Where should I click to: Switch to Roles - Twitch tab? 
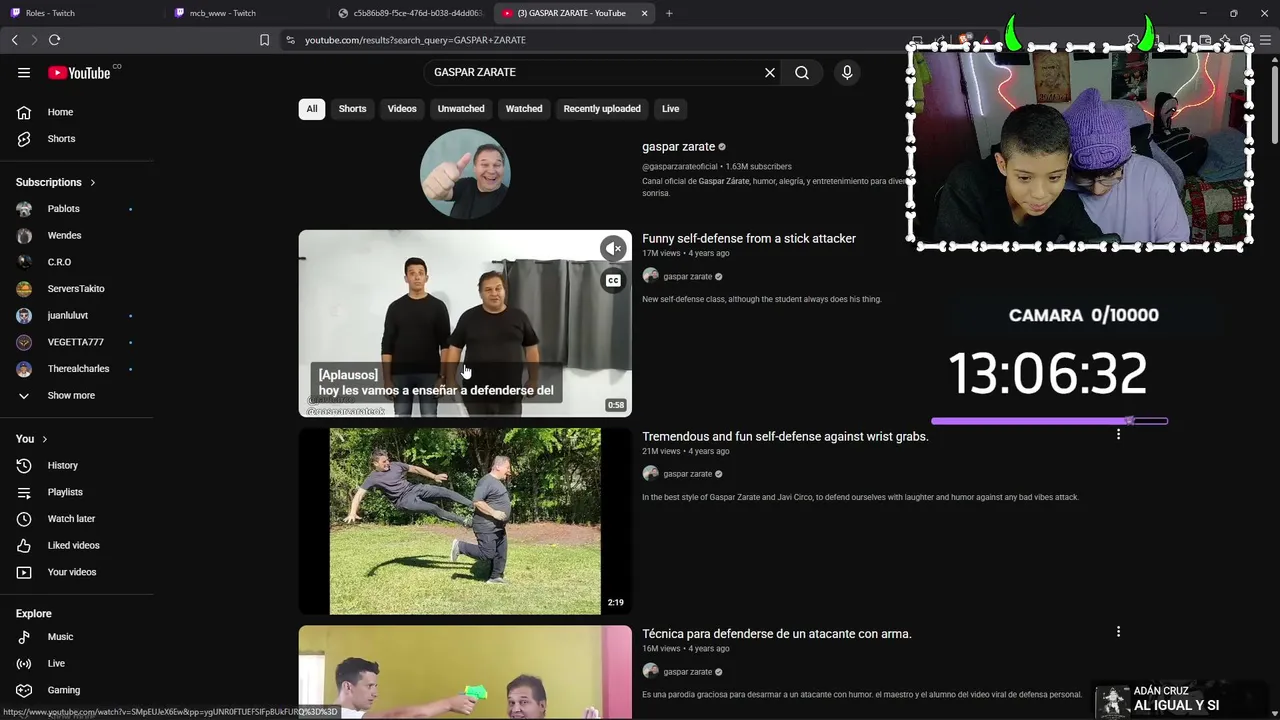click(80, 13)
